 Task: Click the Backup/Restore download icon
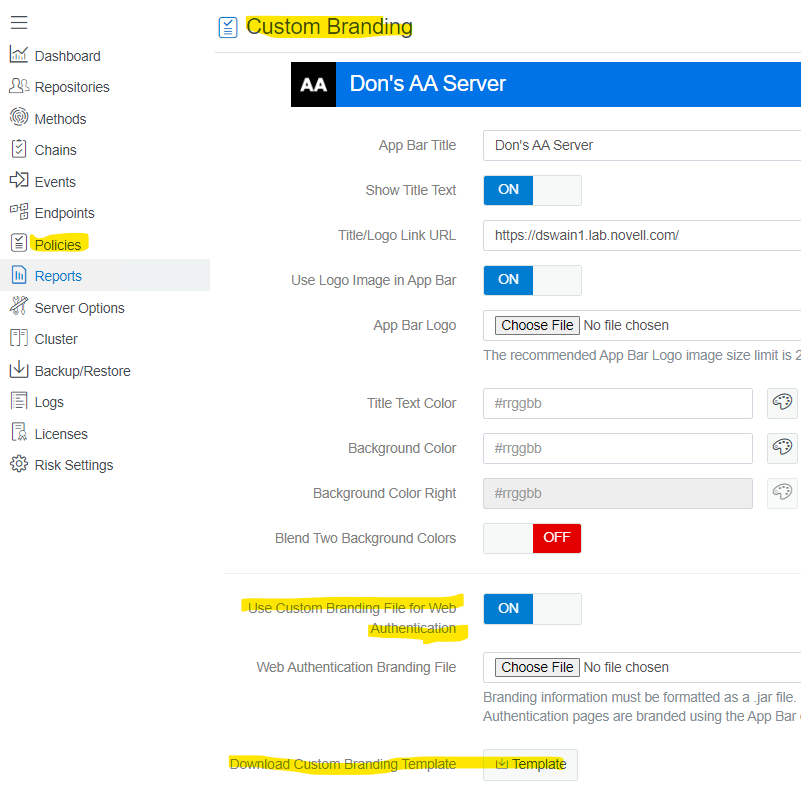click(18, 370)
